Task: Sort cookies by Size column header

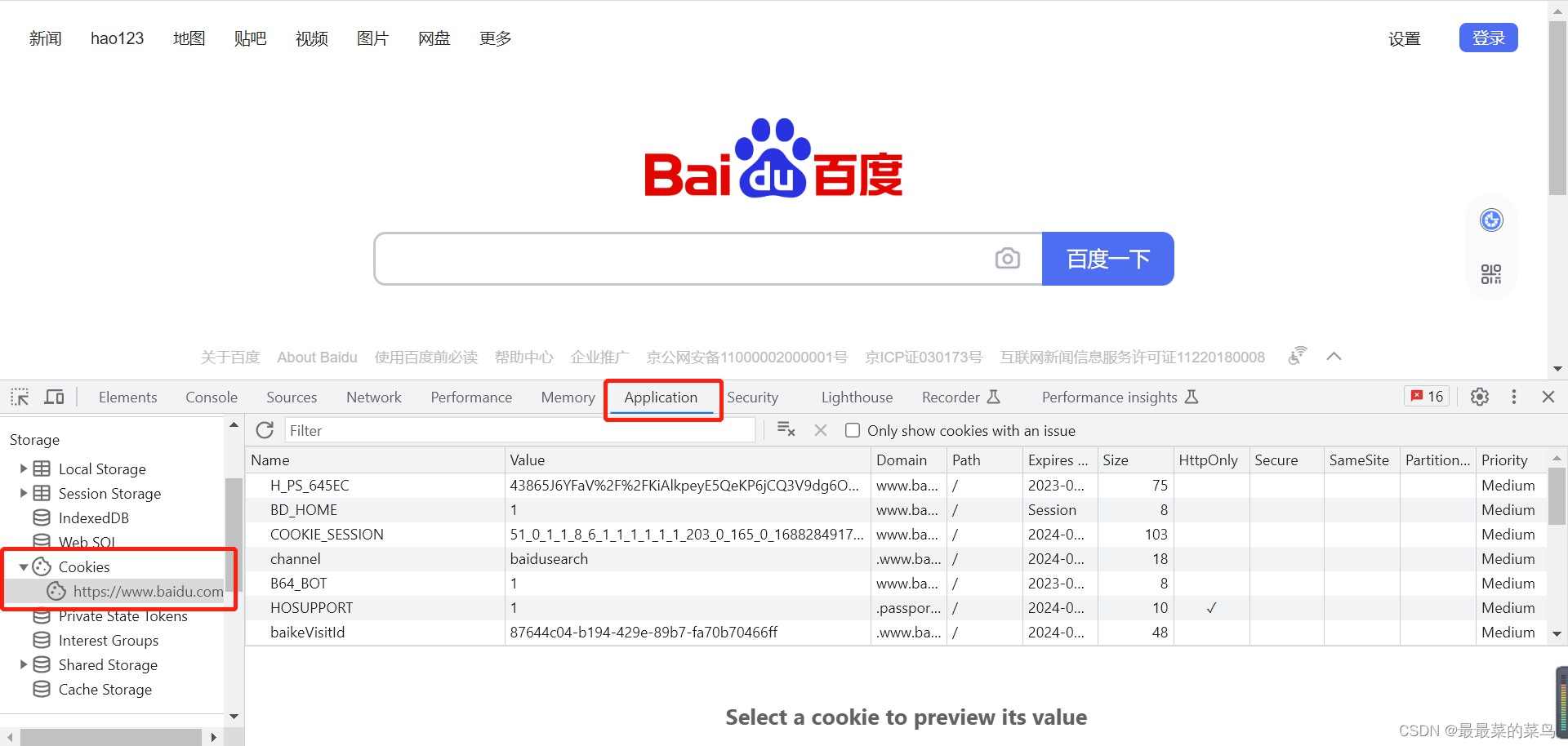Action: coord(1135,460)
